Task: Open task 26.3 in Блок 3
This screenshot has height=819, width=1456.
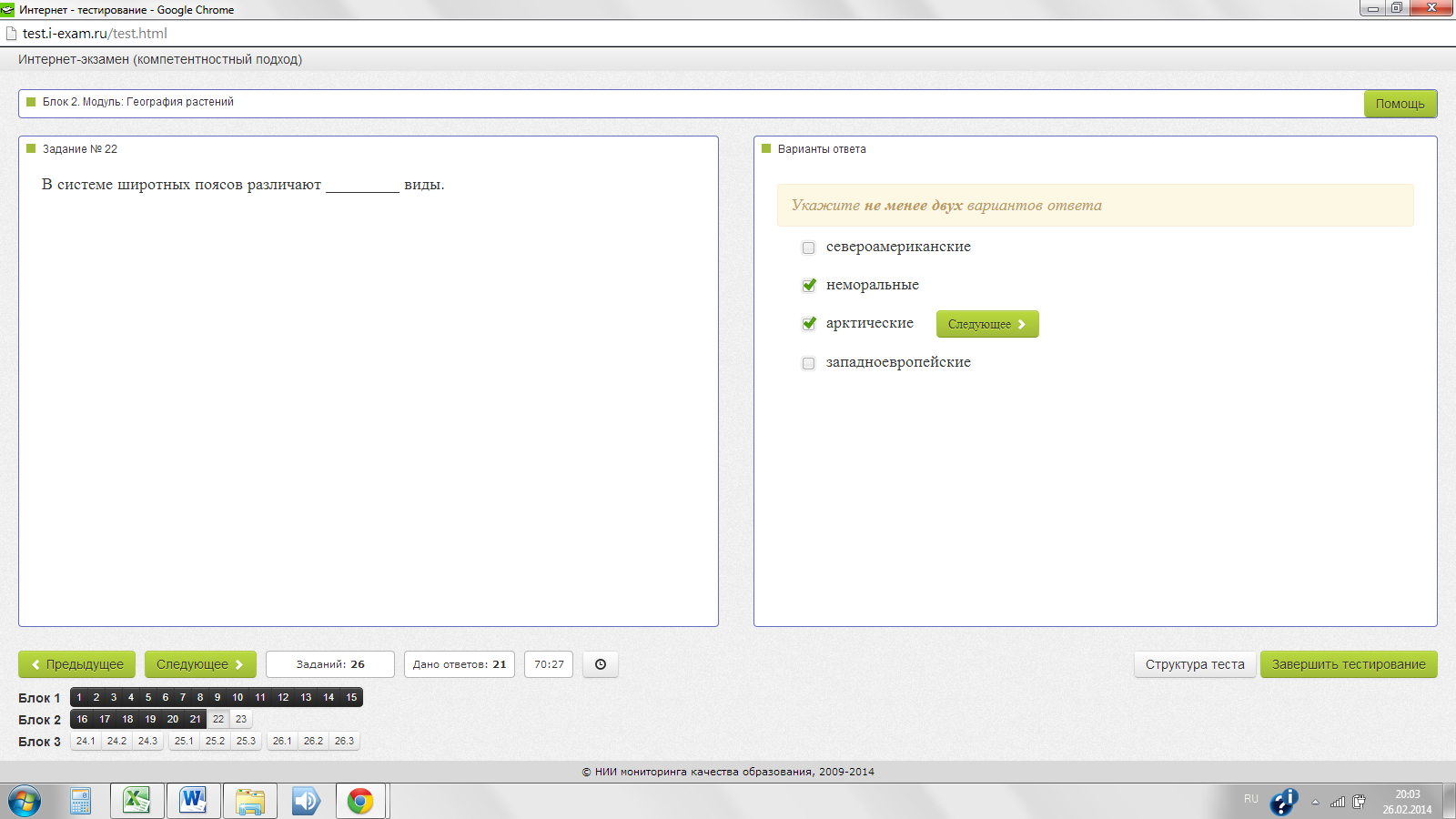Action: click(x=344, y=741)
